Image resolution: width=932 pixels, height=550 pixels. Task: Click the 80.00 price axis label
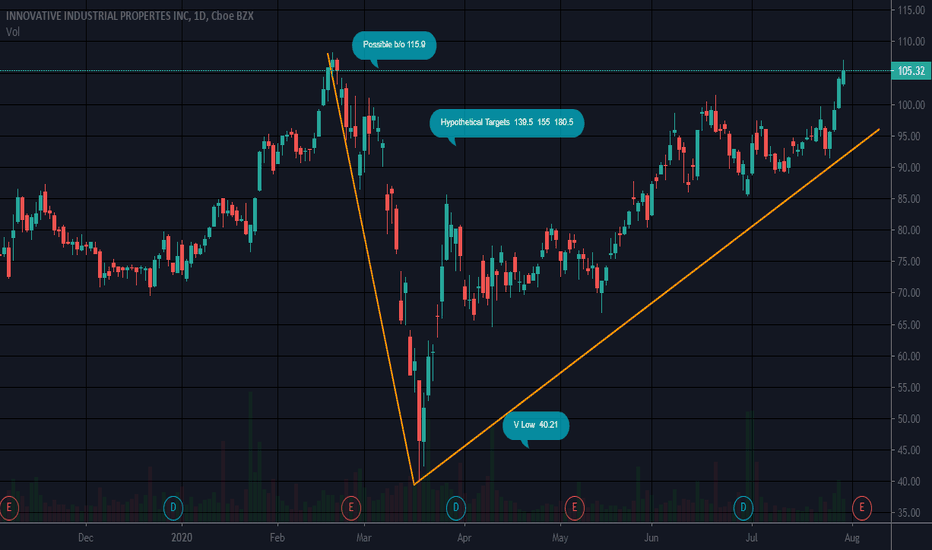[x=911, y=230]
